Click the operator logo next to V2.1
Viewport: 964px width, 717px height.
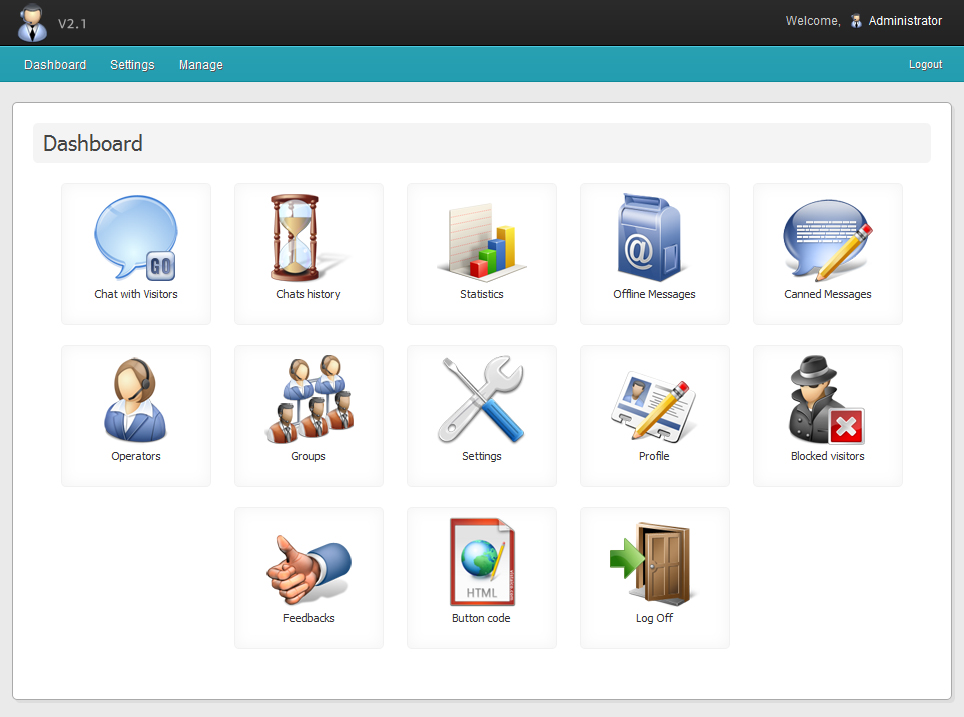click(32, 23)
